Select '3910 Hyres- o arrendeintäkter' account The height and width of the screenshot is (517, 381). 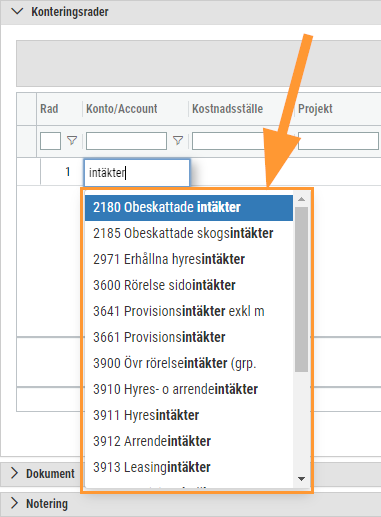click(x=189, y=389)
